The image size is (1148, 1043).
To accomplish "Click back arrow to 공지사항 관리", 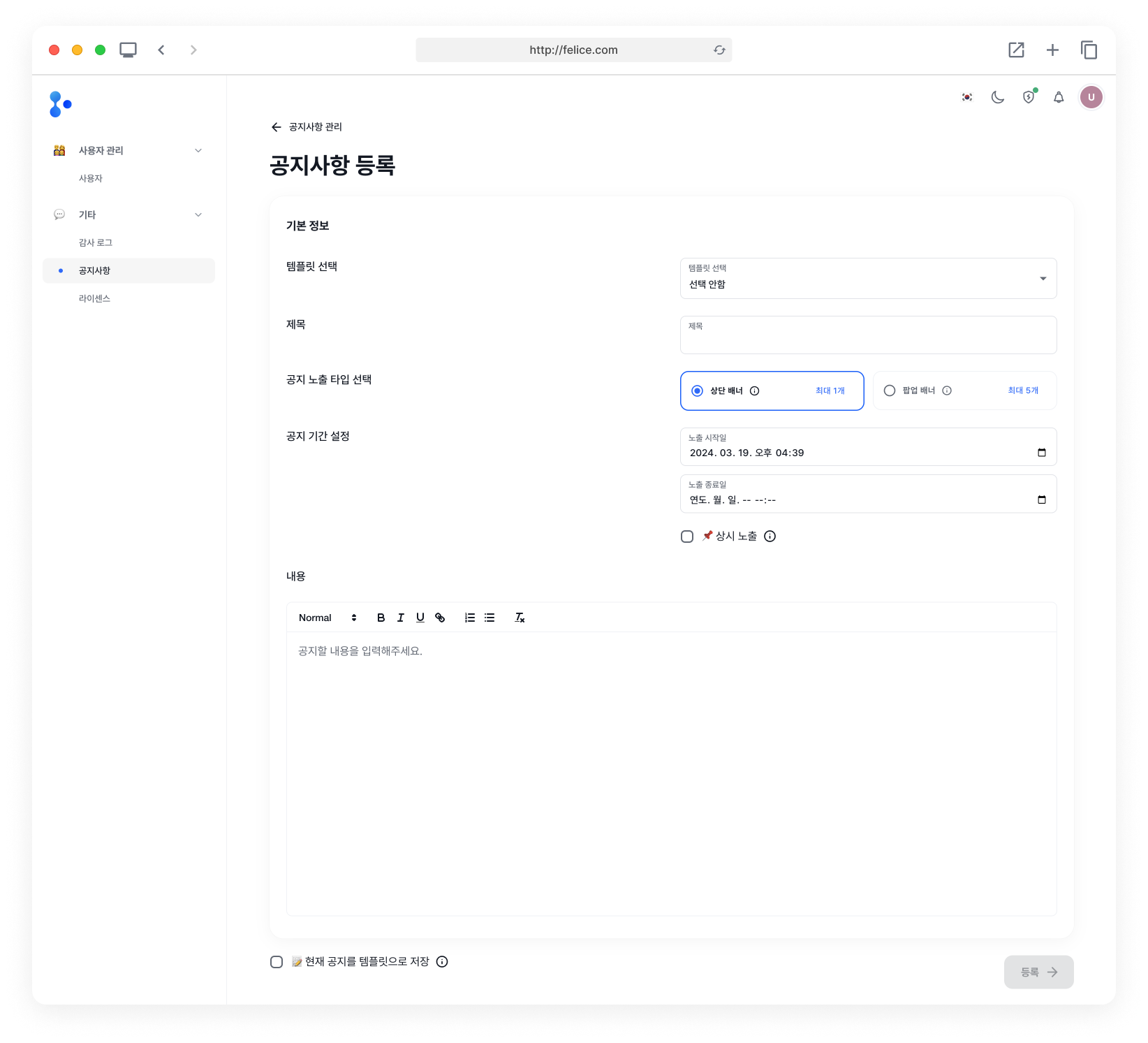I will click(x=277, y=127).
